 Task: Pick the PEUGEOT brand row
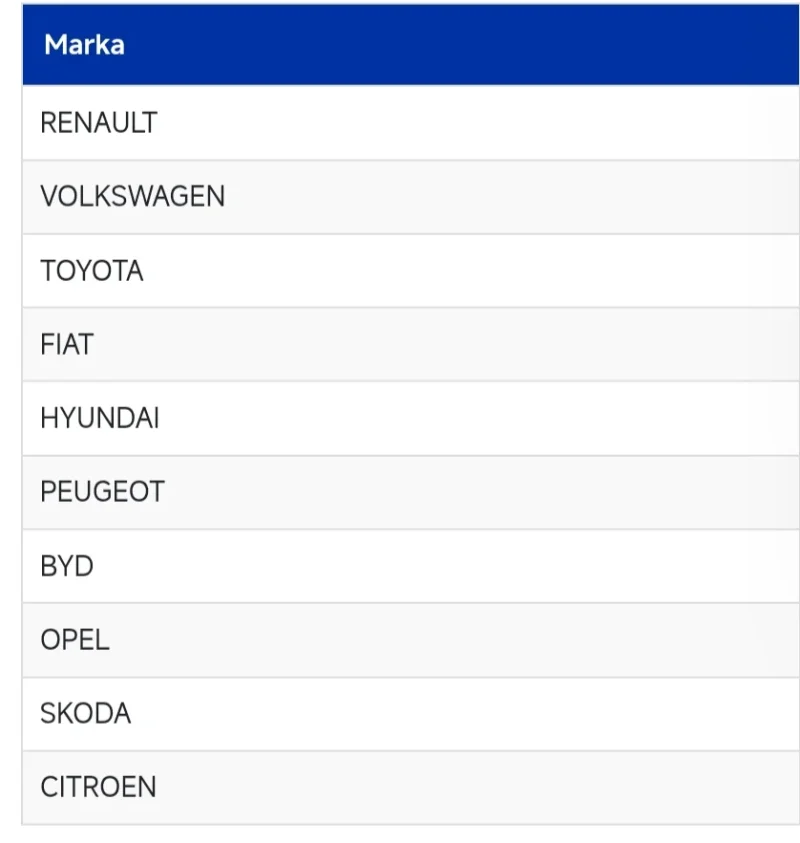pos(400,493)
